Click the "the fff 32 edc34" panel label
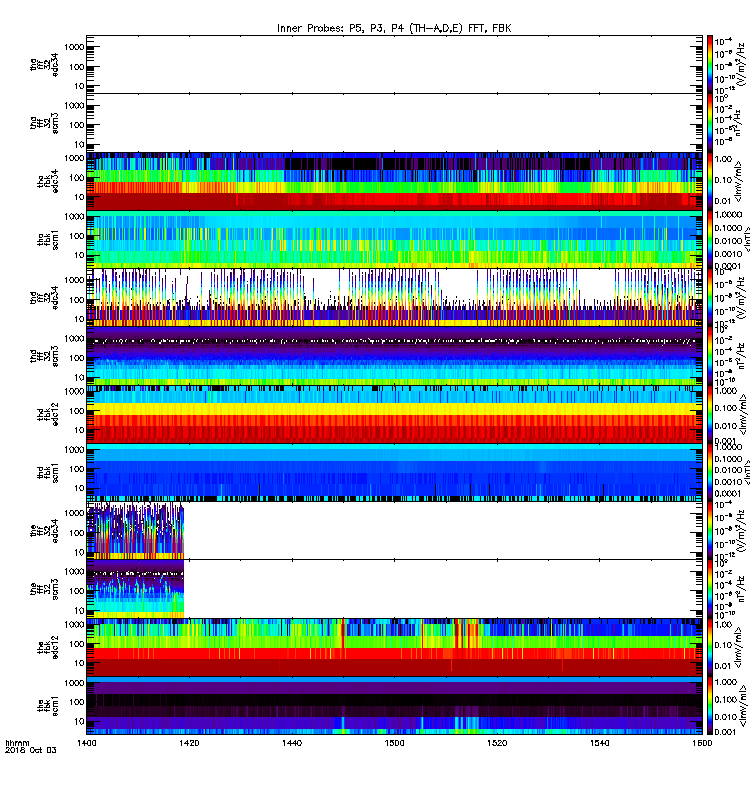750x800 pixels. click(44, 531)
